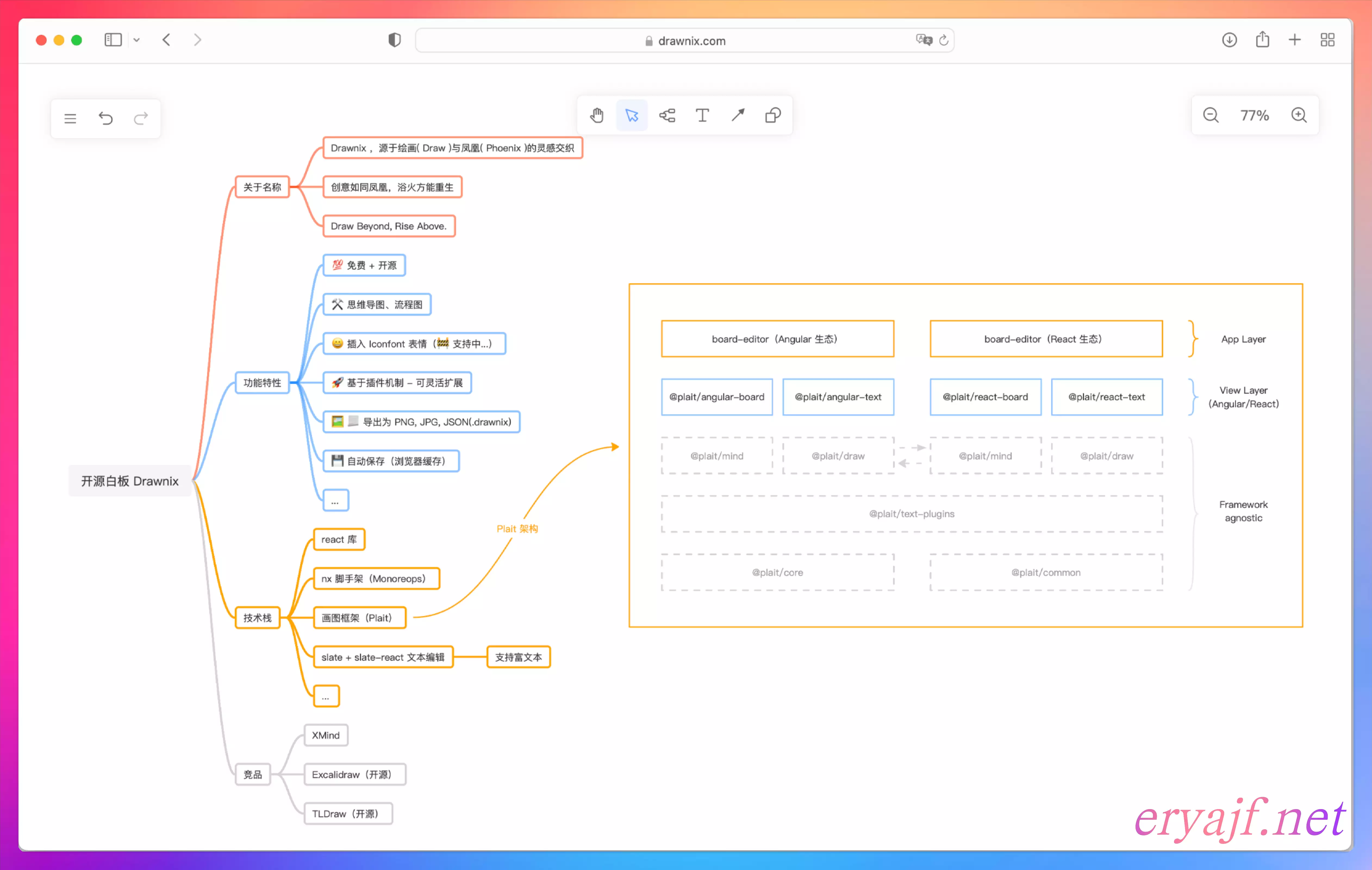This screenshot has height=870, width=1372.
Task: Open the page translate icon
Action: [924, 40]
